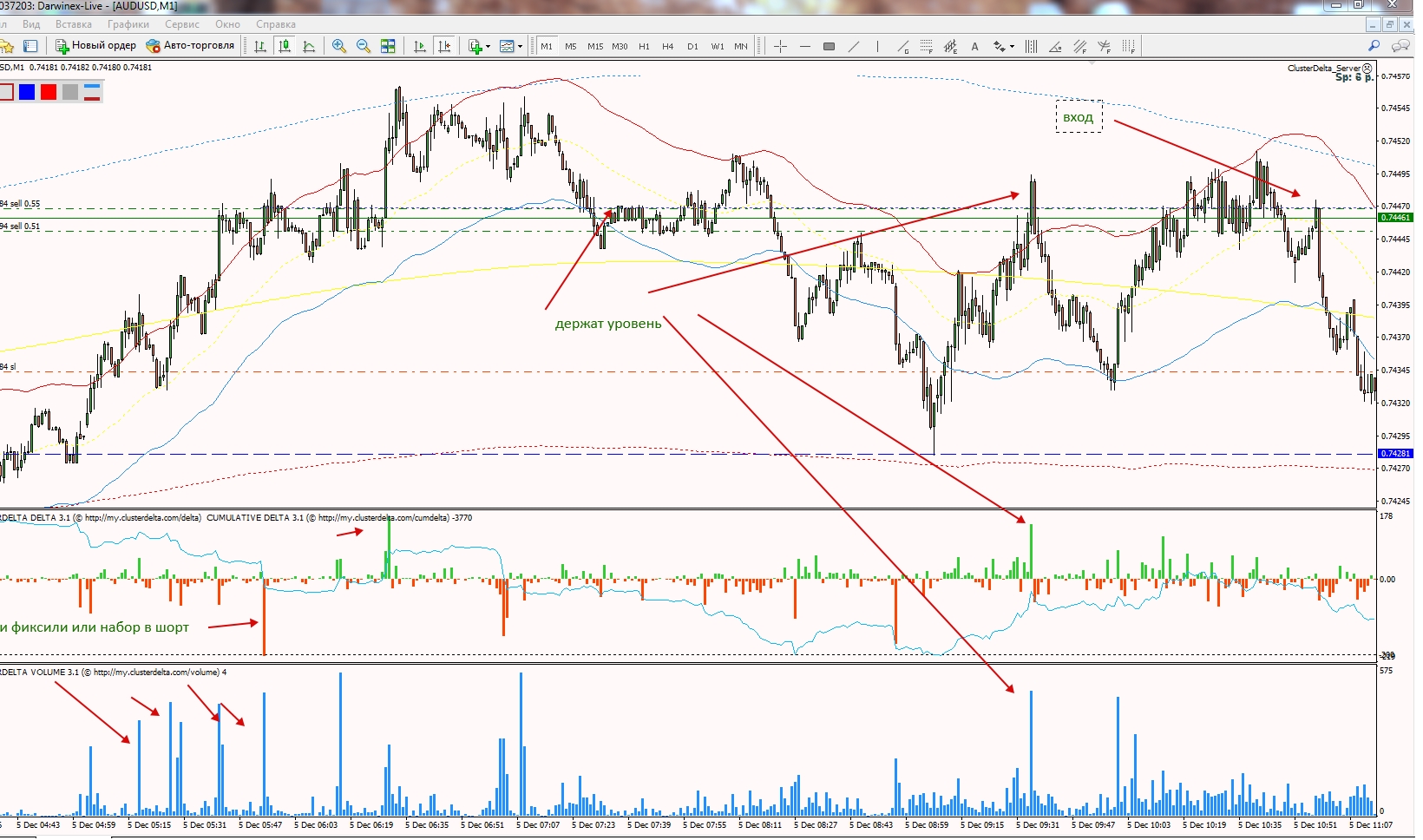Select the crosshair cursor tool
1423x840 pixels.
pos(780,46)
